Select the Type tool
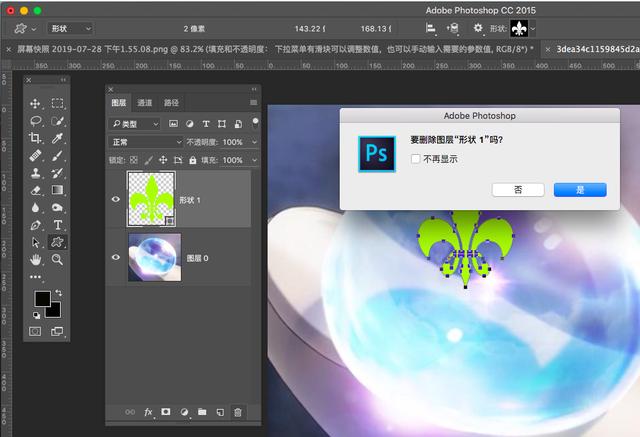 coord(58,225)
